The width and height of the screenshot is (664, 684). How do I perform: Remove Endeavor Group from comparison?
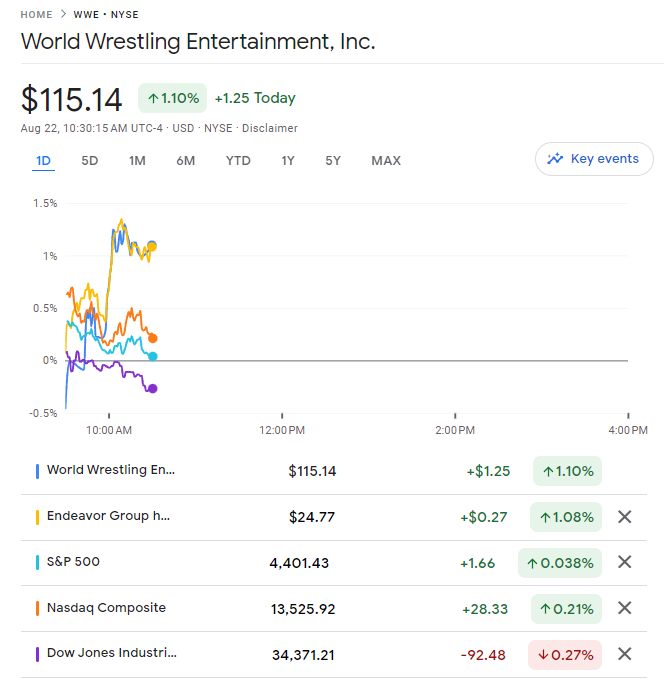point(625,517)
